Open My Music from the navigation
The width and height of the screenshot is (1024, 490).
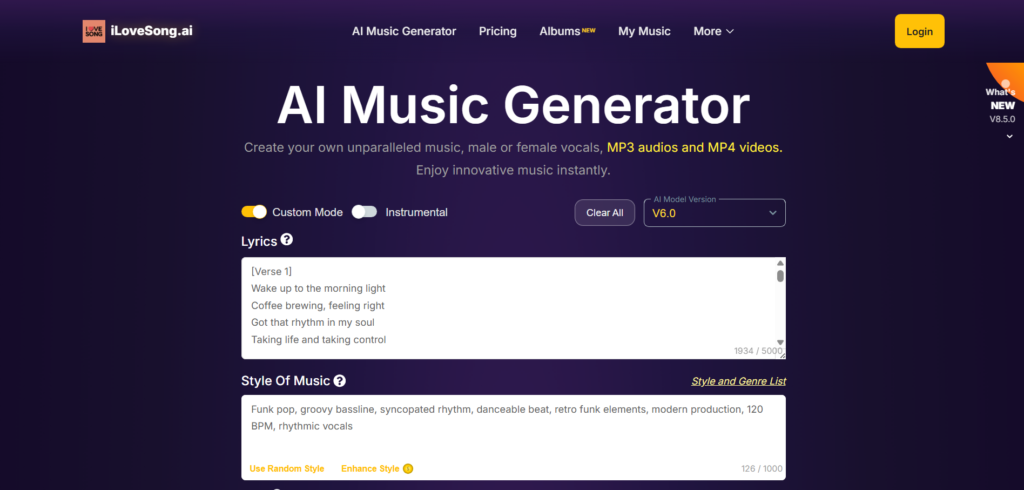[645, 31]
